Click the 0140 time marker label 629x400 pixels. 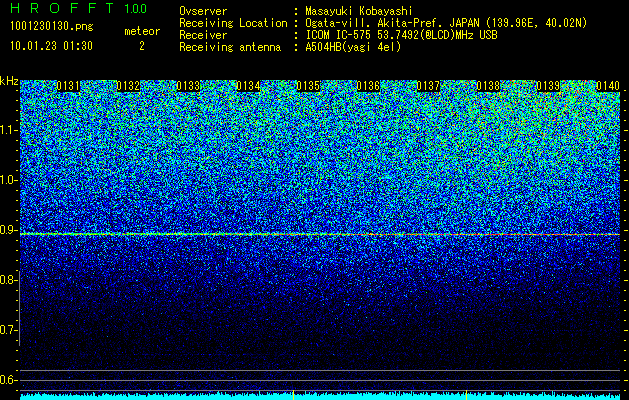608,86
